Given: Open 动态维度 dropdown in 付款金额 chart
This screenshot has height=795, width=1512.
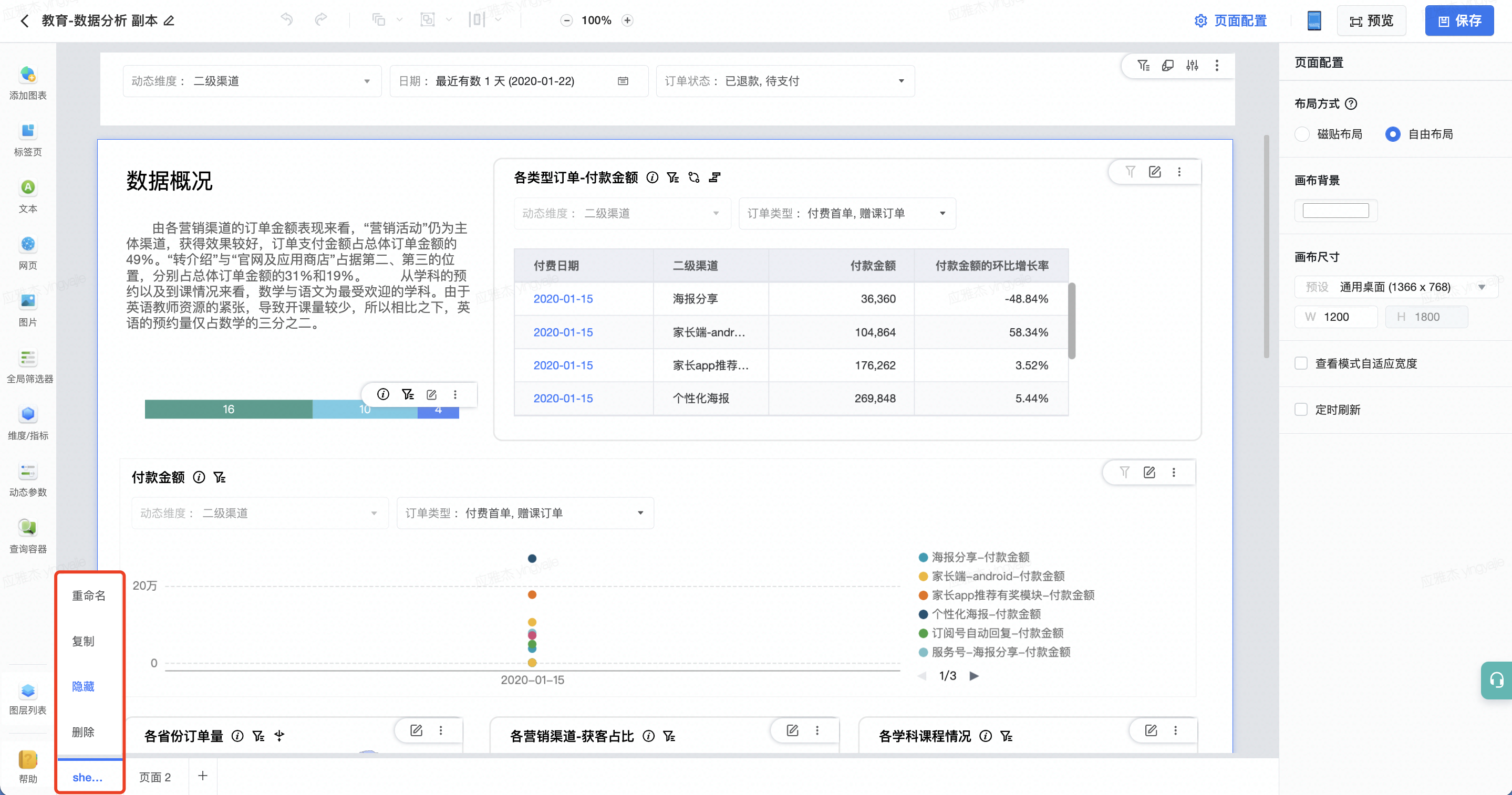Looking at the screenshot, I should (x=260, y=513).
